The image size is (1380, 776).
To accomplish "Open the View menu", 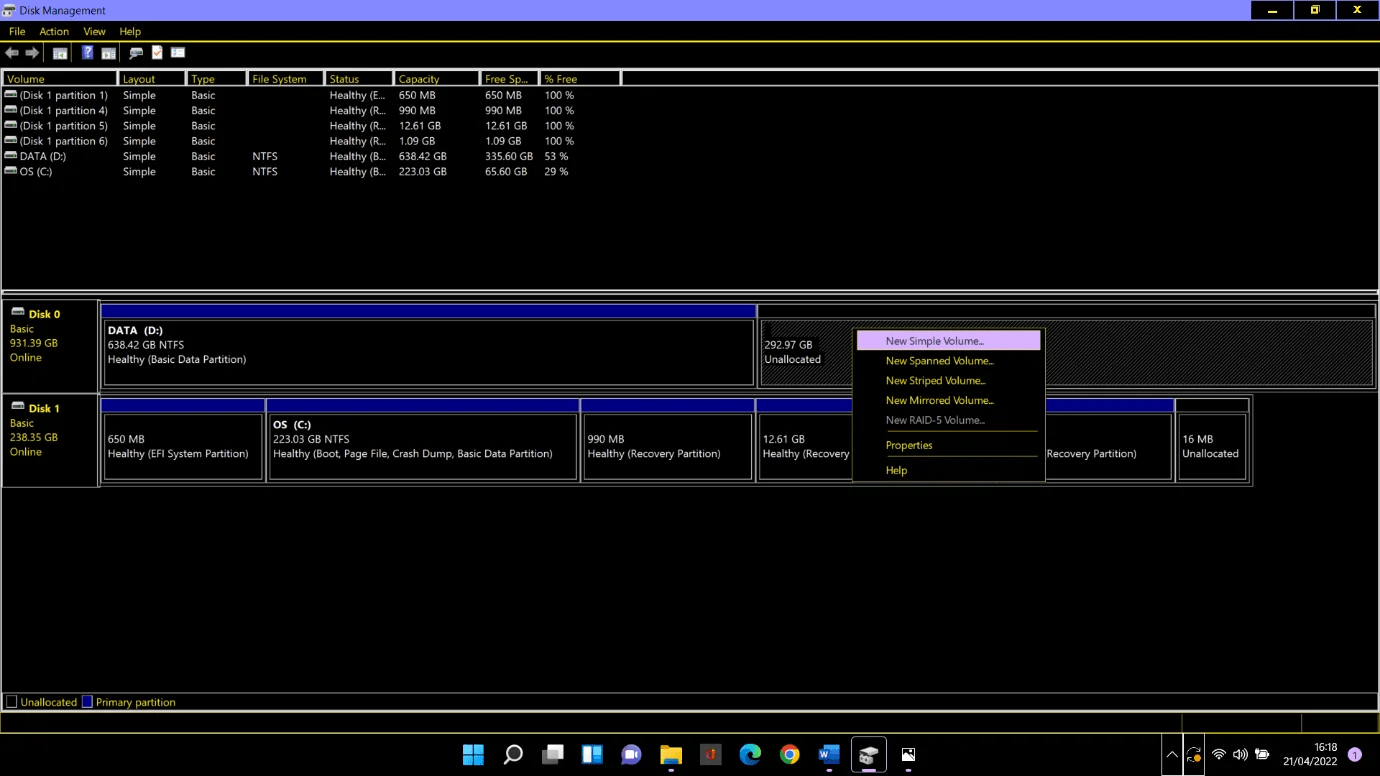I will [94, 31].
